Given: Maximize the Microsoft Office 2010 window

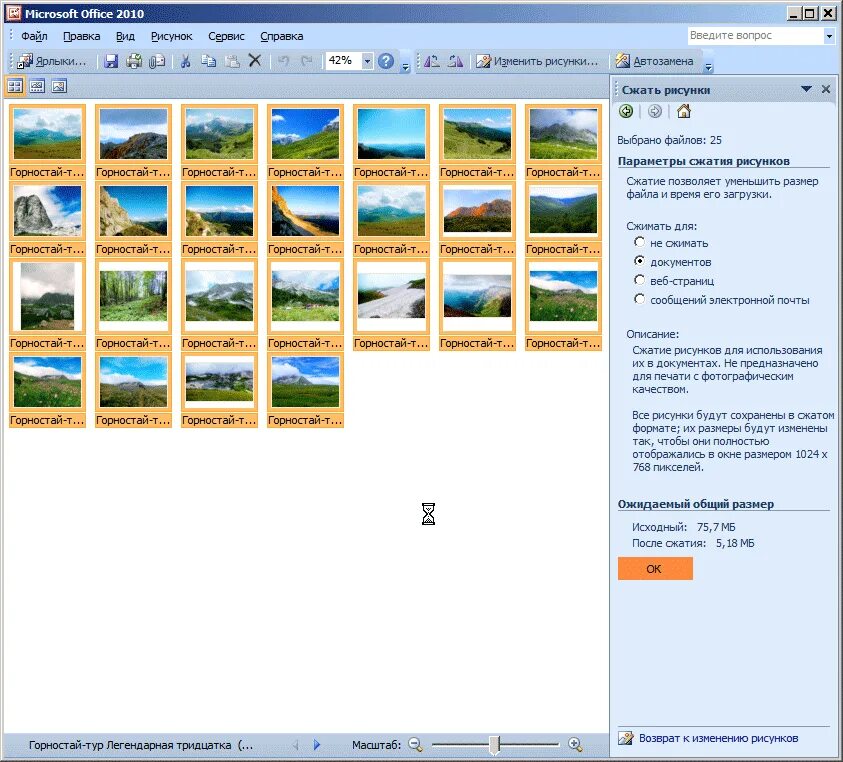Looking at the screenshot, I should 810,13.
